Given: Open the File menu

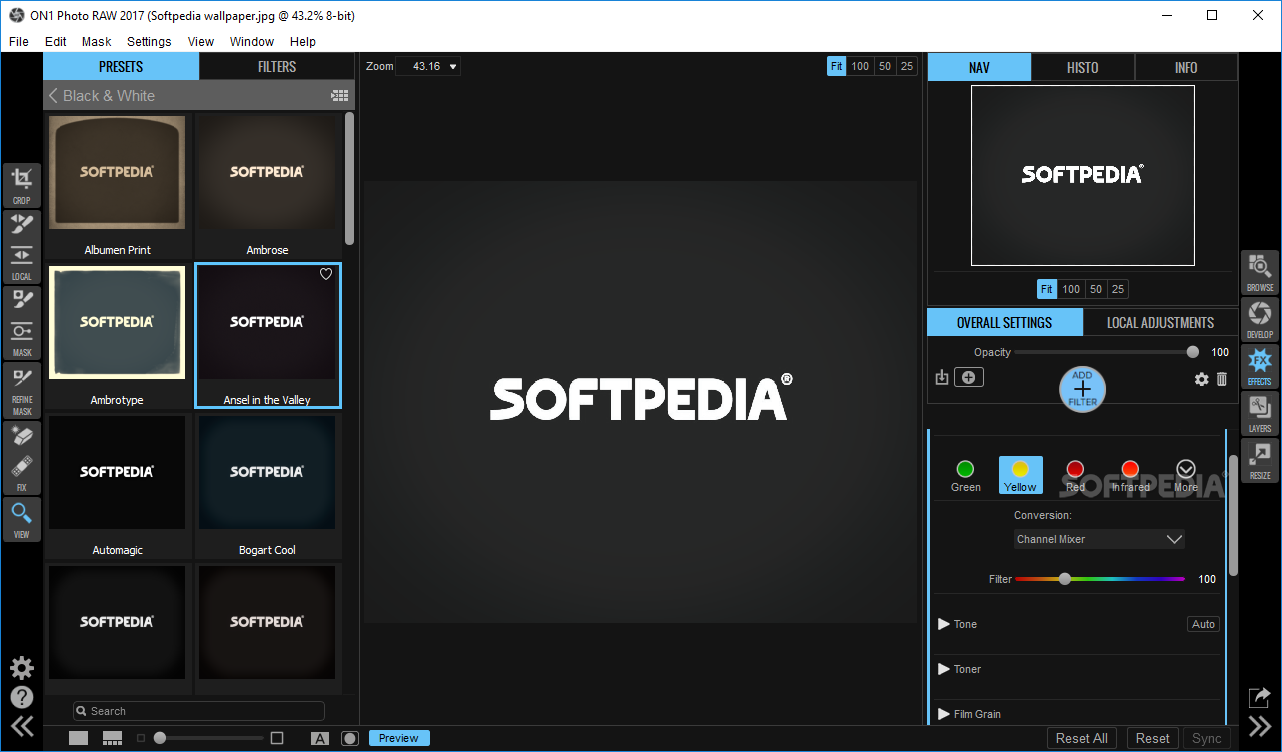Looking at the screenshot, I should pyautogui.click(x=19, y=42).
